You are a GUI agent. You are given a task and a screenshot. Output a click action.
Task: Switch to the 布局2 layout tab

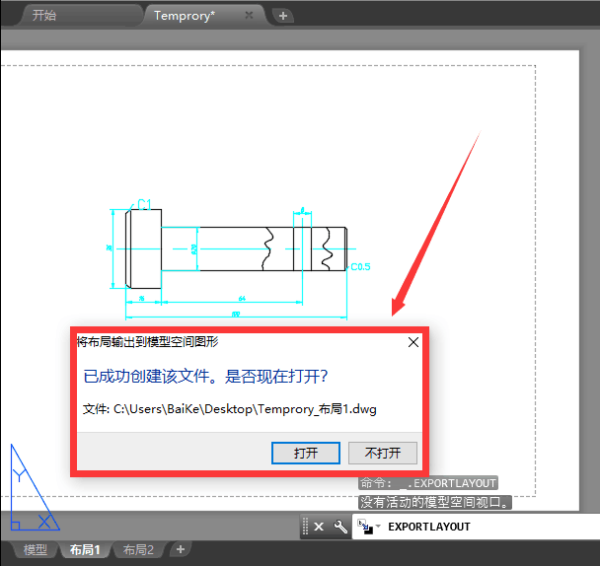138,550
